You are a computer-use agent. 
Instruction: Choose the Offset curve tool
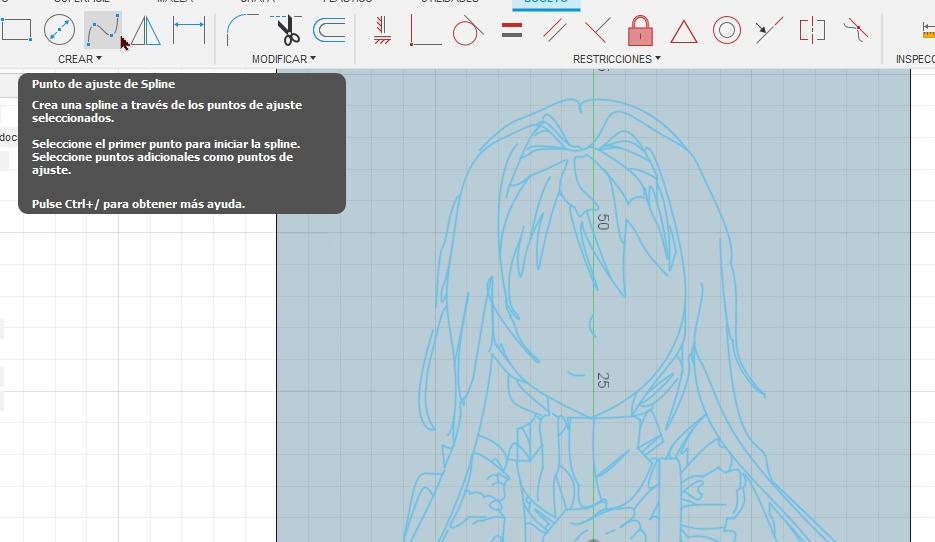(x=329, y=30)
